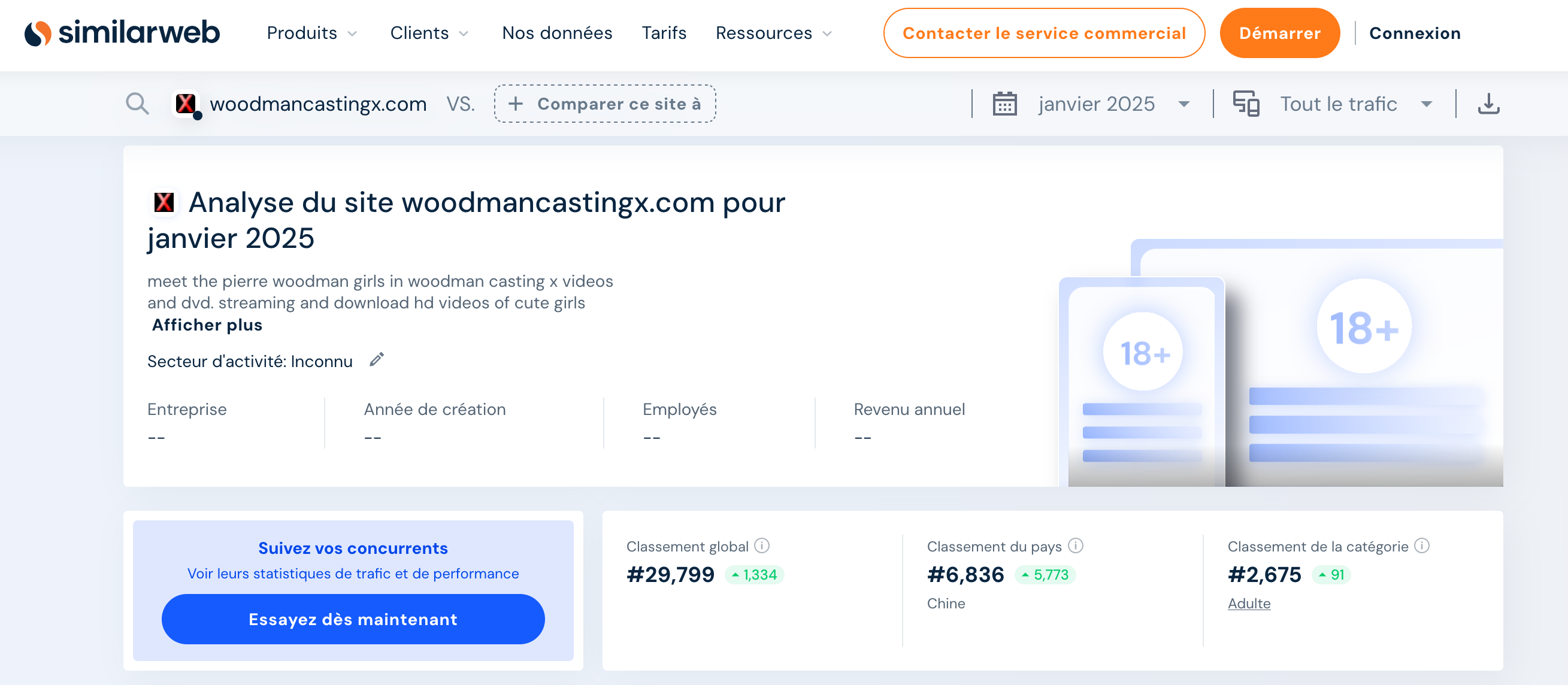Click the Comparer ce site à field
Image resolution: width=1568 pixels, height=685 pixels.
[x=604, y=104]
